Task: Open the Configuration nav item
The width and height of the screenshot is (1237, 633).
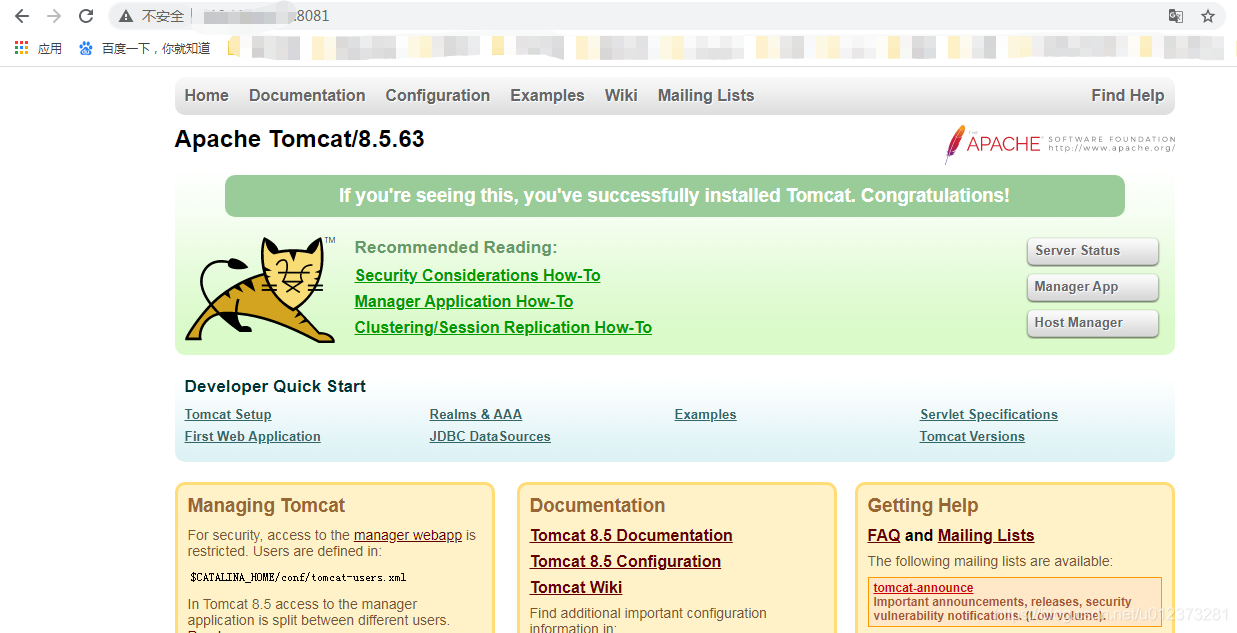Action: [438, 96]
